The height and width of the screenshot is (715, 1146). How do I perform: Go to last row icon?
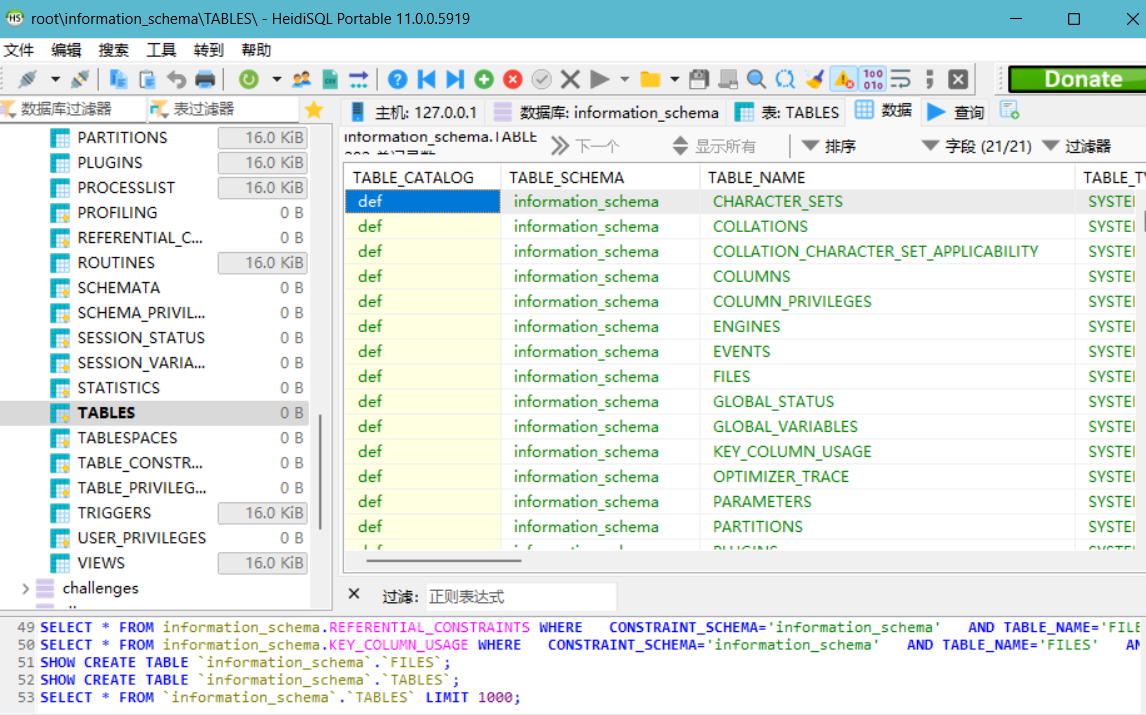(455, 79)
